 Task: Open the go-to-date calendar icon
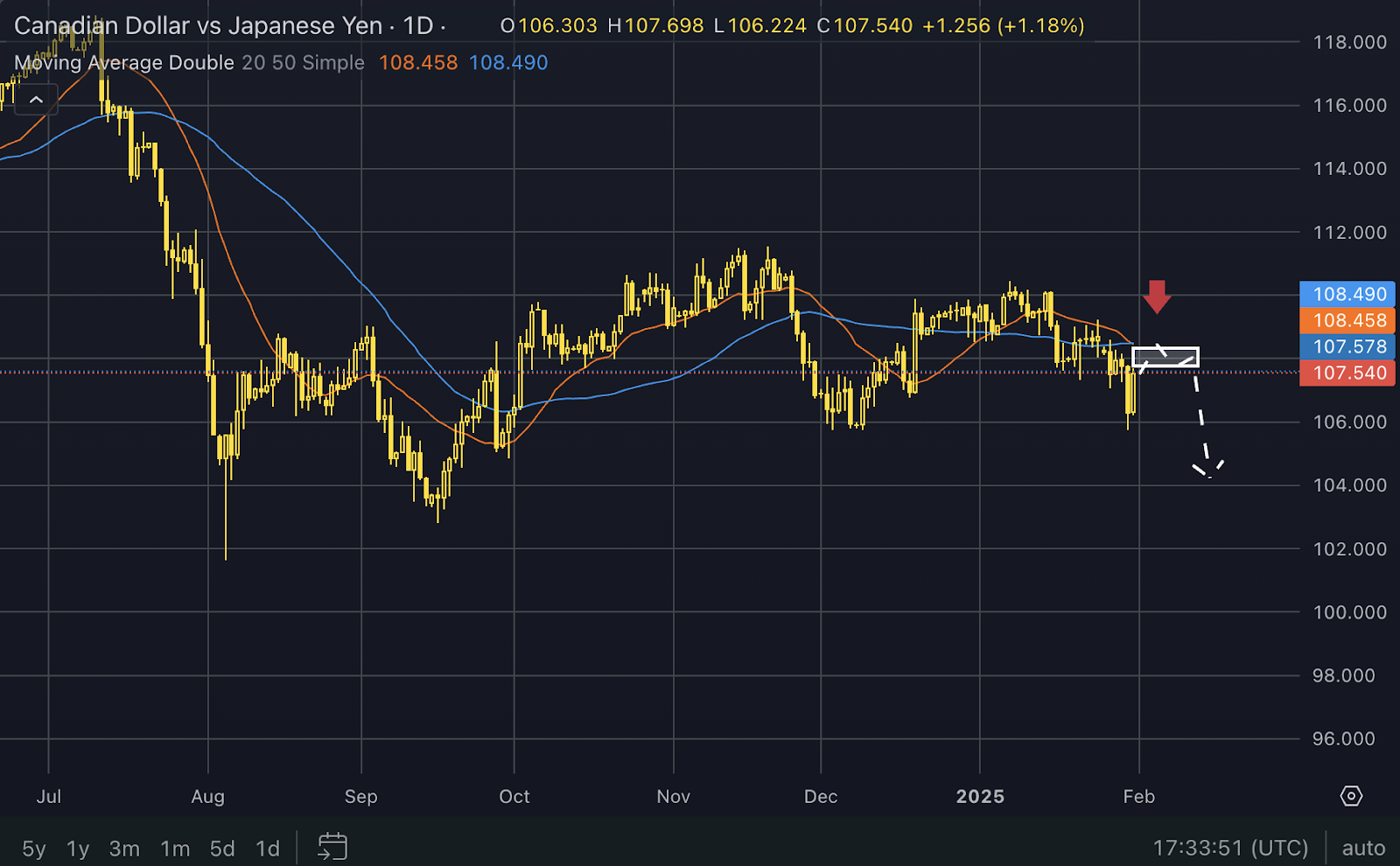tap(332, 847)
